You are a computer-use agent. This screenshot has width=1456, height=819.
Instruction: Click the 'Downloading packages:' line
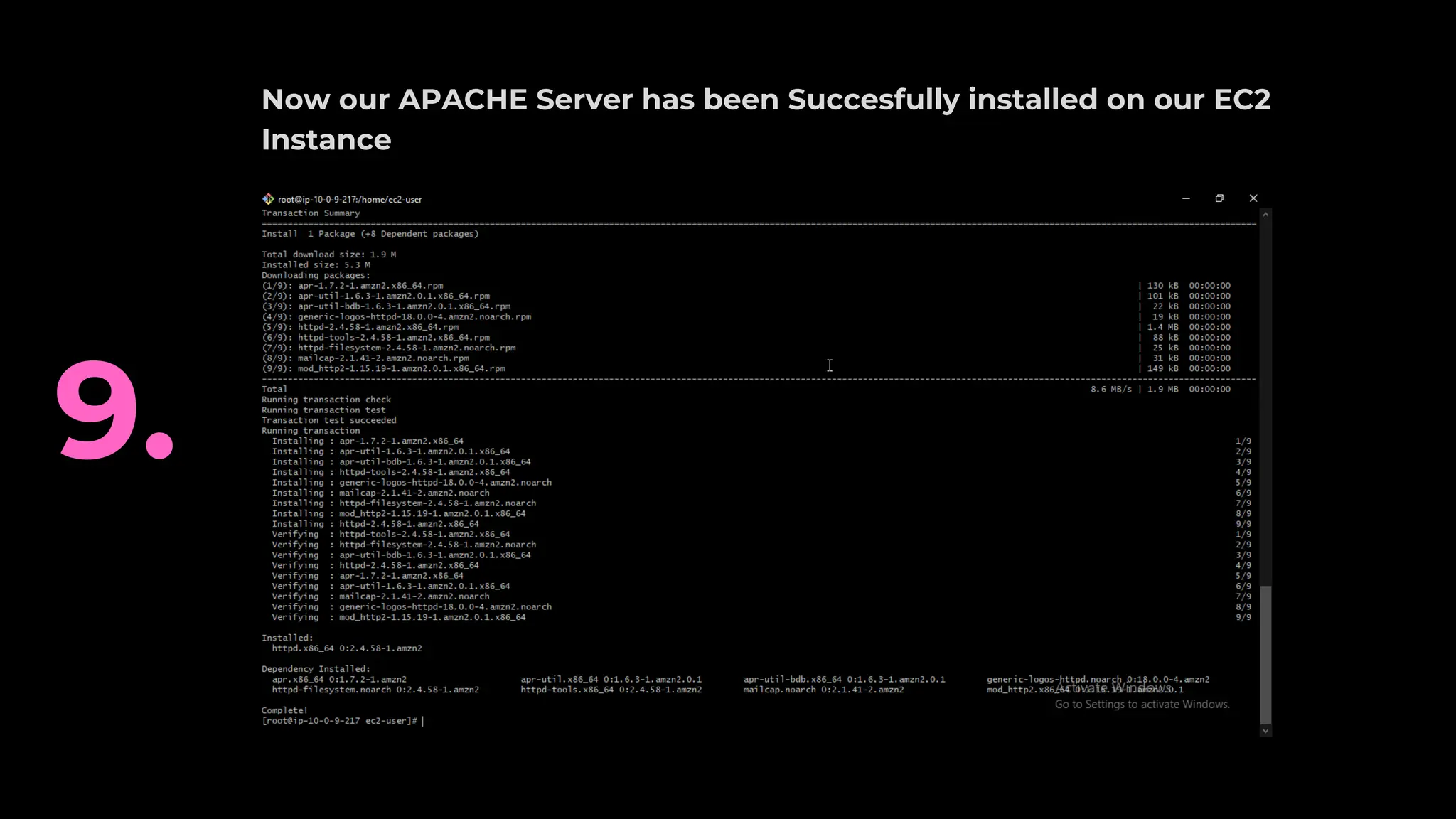(x=316, y=275)
